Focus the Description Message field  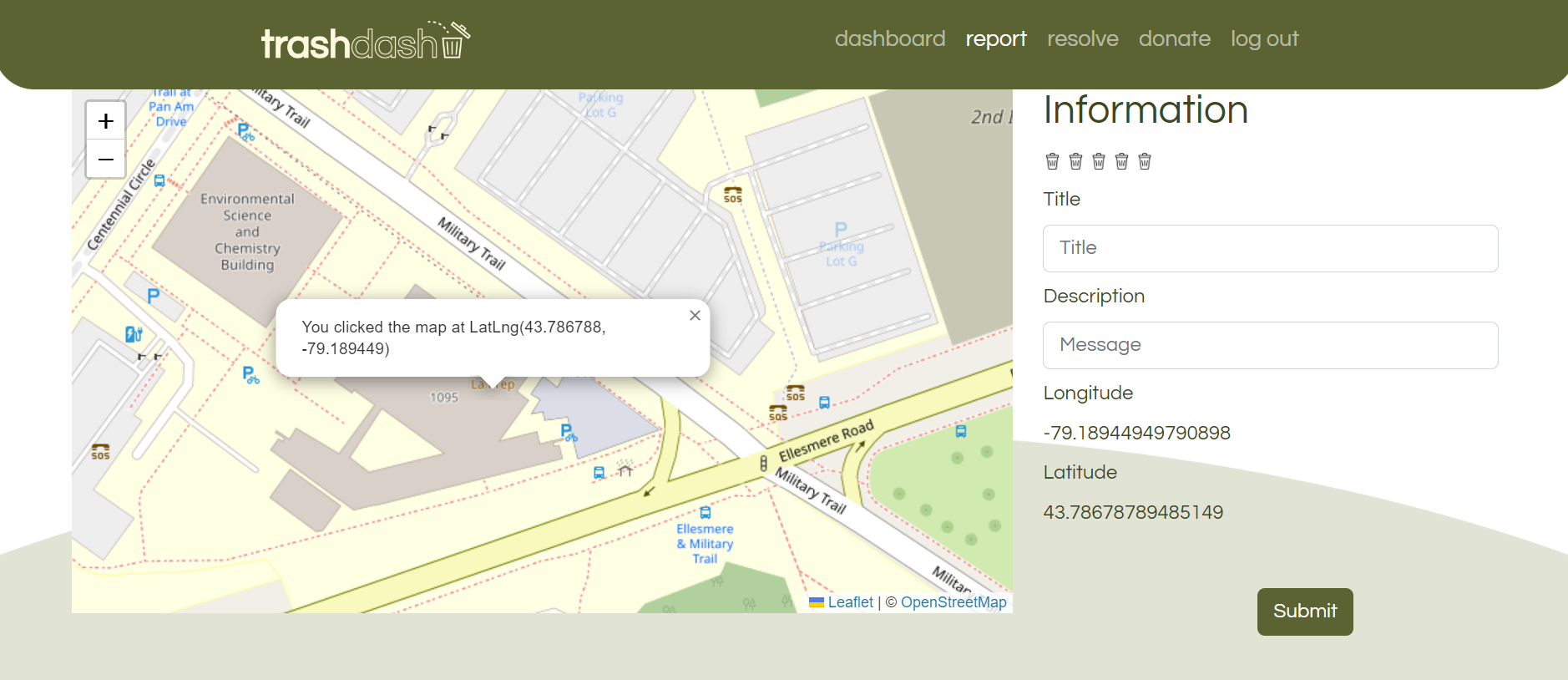click(x=1270, y=345)
